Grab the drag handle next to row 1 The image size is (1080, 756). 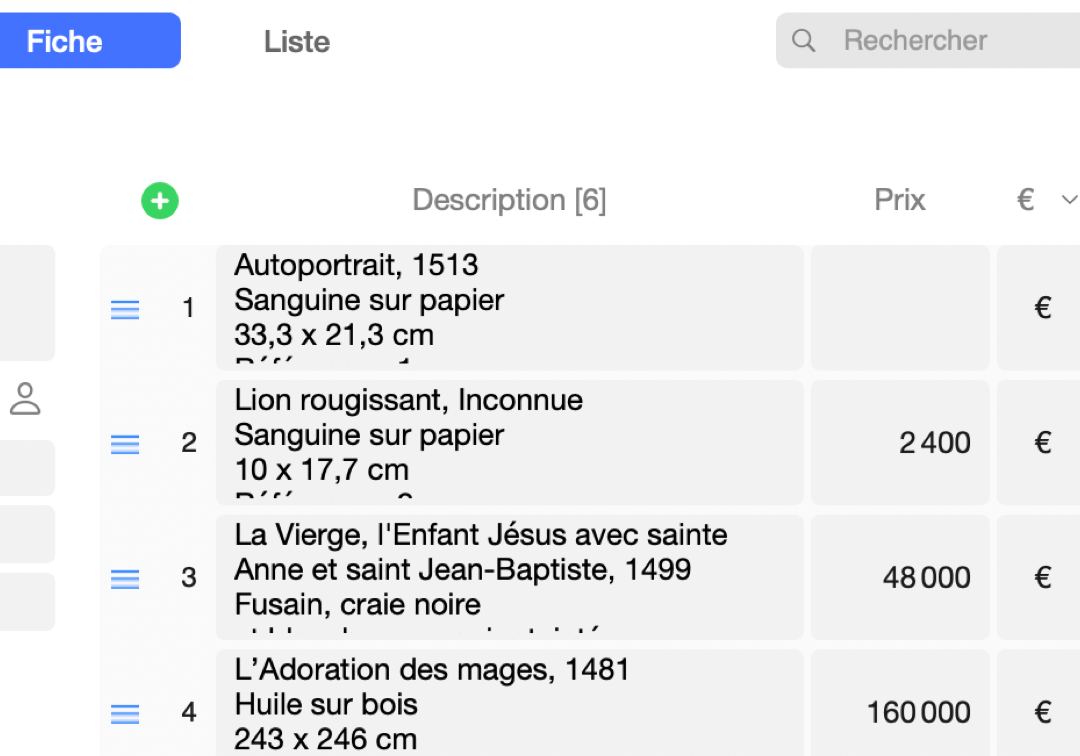pos(125,309)
